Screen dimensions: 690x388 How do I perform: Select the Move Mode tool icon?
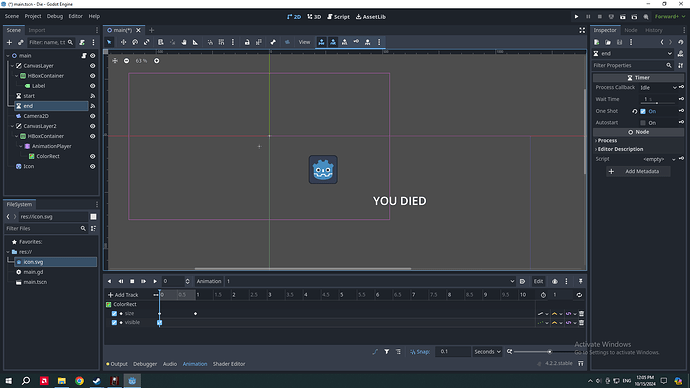pyautogui.click(x=123, y=42)
